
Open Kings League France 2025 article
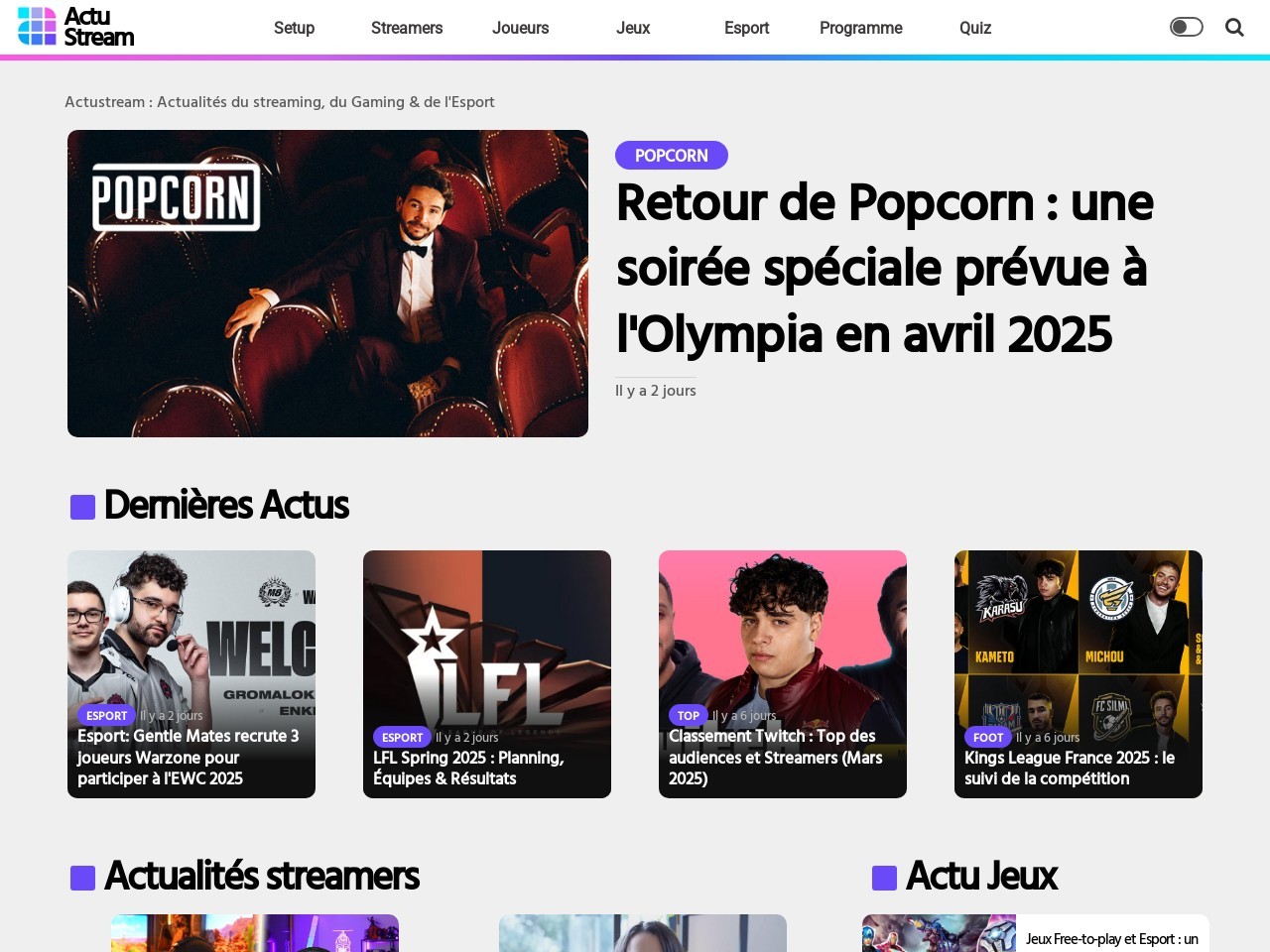pos(1070,768)
